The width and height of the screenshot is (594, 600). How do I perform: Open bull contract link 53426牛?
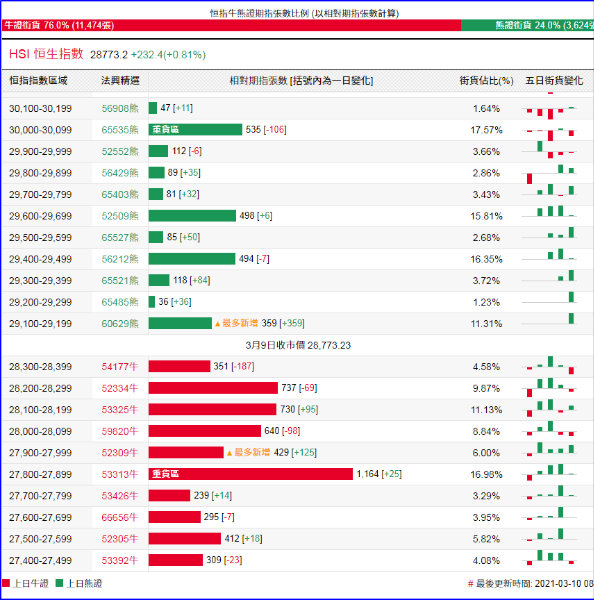point(119,496)
